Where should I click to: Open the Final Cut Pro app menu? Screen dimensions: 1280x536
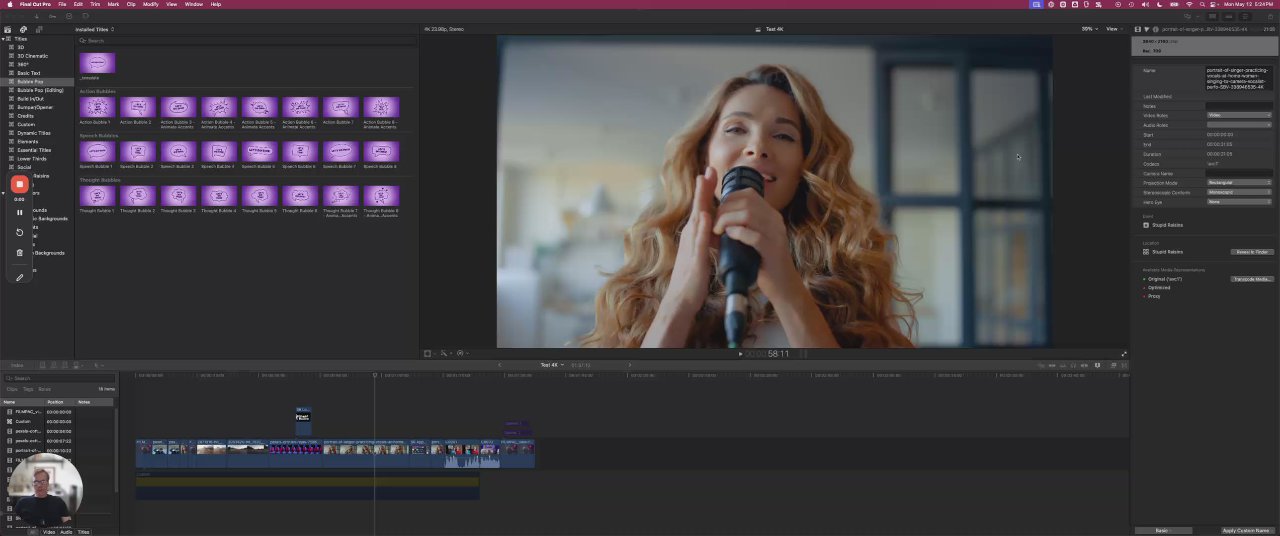[34, 4]
